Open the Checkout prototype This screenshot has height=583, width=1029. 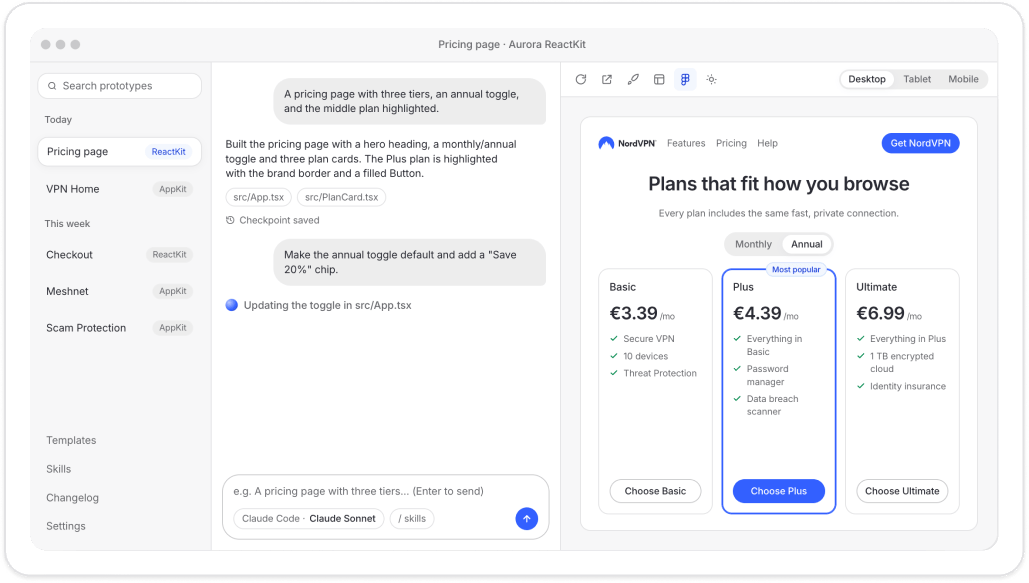[119, 255]
